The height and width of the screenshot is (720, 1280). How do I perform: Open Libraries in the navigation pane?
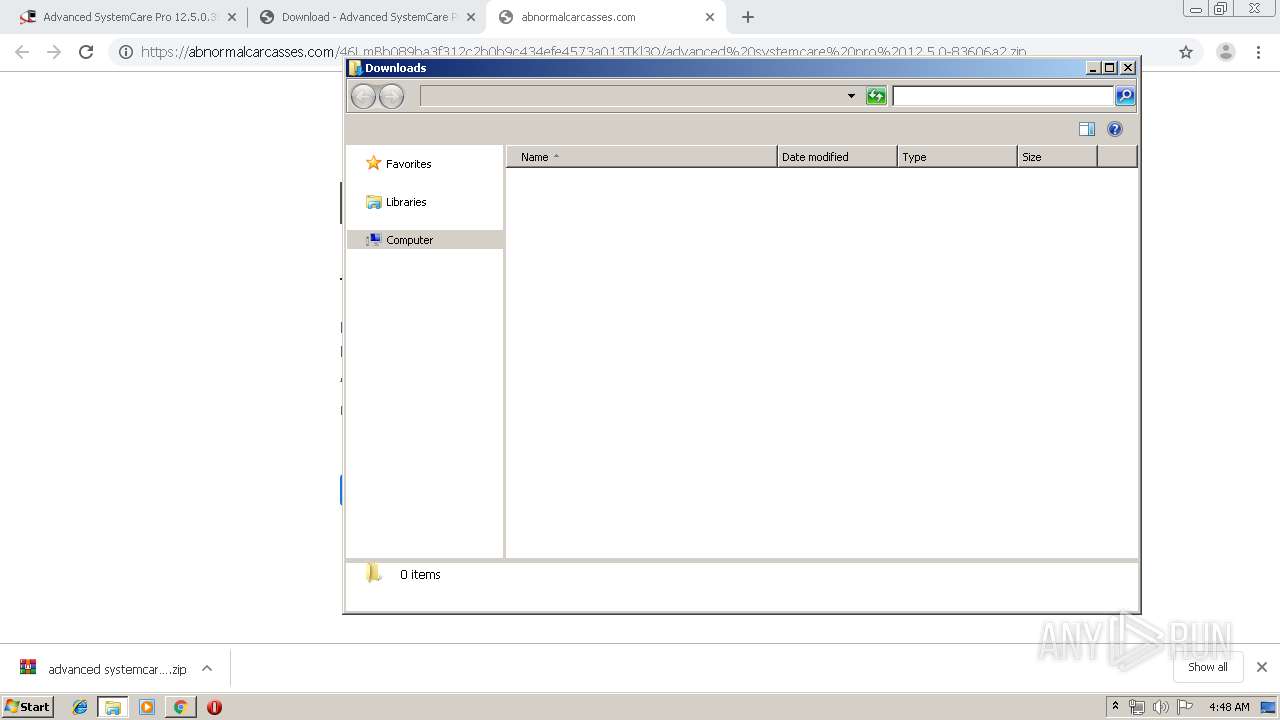[x=406, y=202]
